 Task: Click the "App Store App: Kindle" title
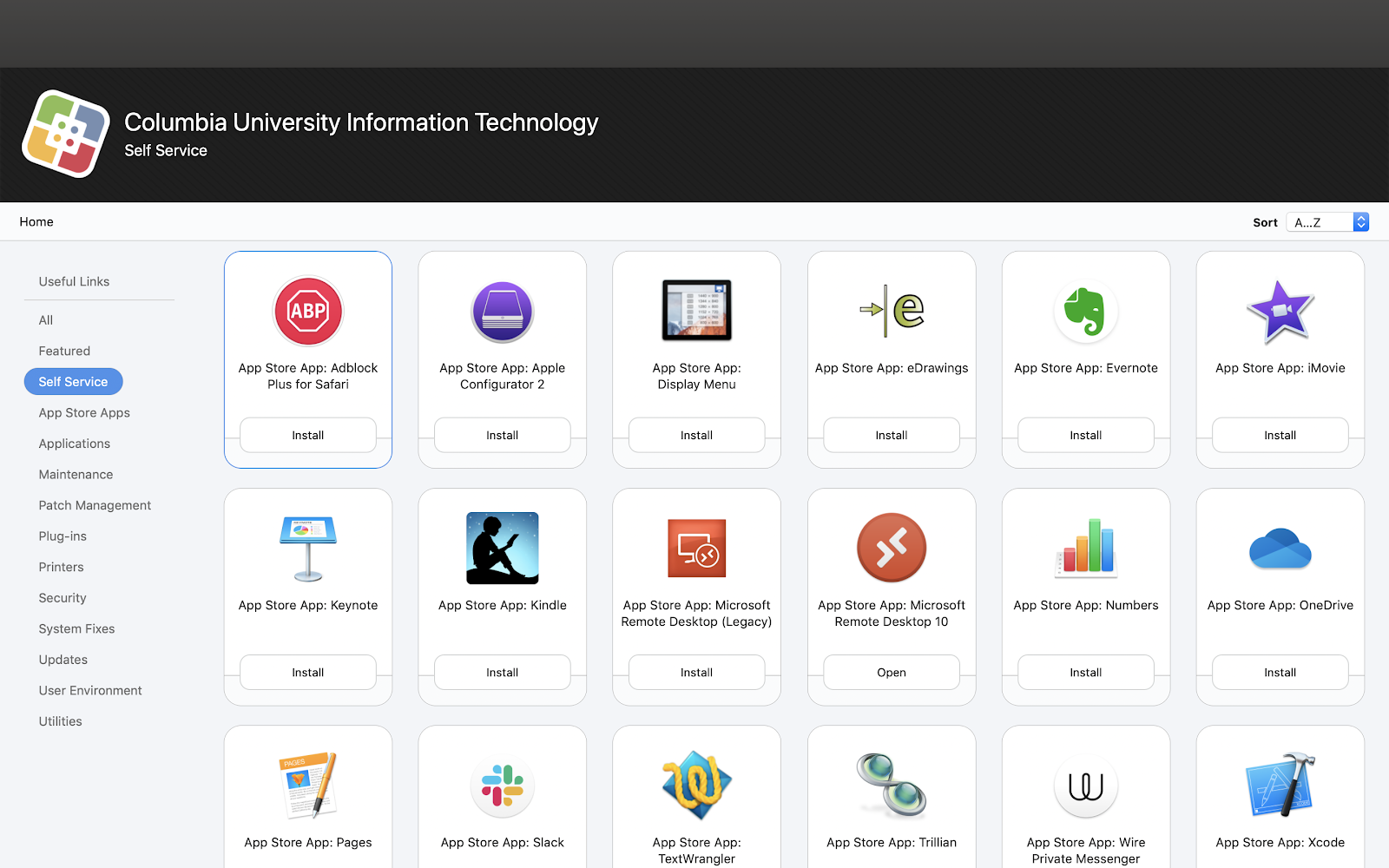point(503,605)
